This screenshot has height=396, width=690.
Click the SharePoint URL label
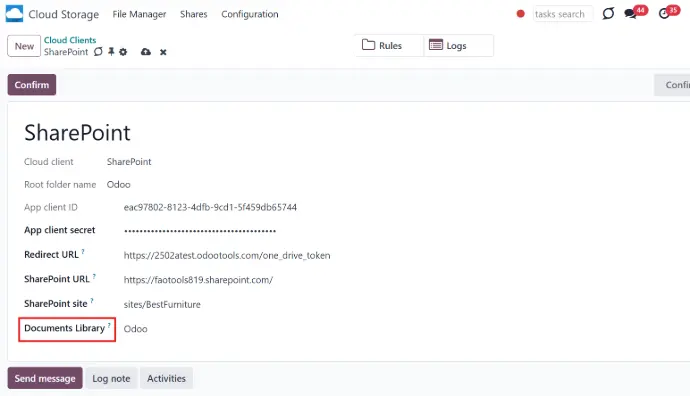[57, 279]
